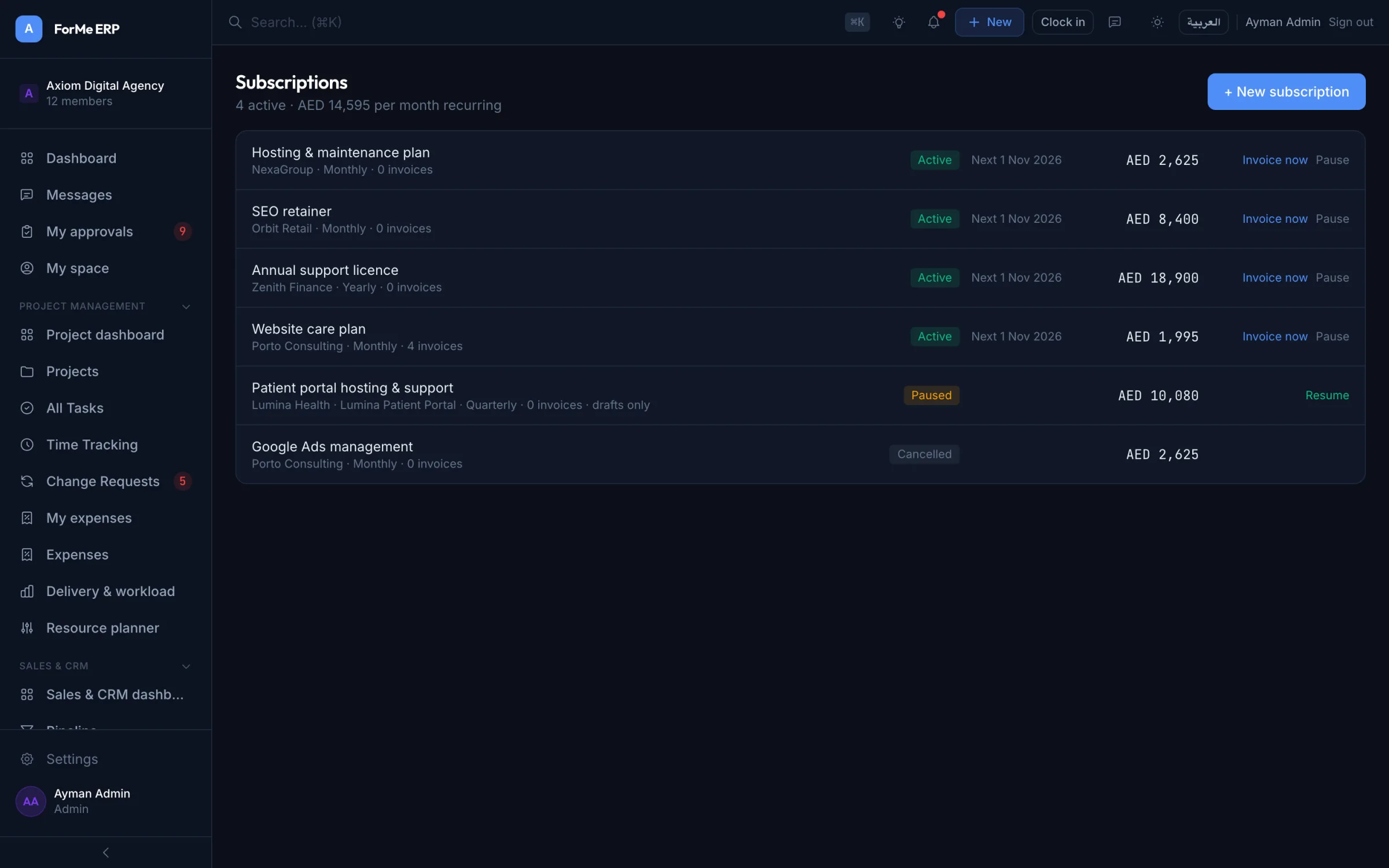Open Change Requests
The height and width of the screenshot is (868, 1389).
click(x=106, y=481)
